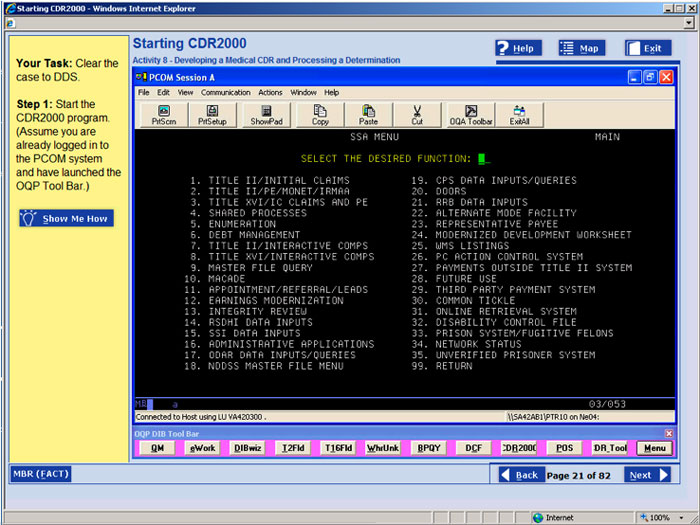Open the Help button at top

coord(517,48)
